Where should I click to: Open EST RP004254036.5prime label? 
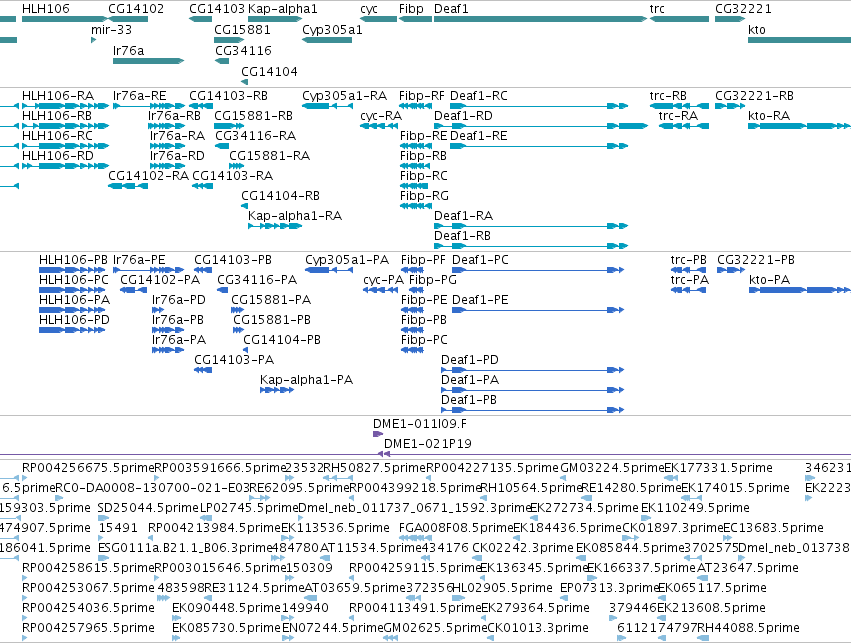88,608
